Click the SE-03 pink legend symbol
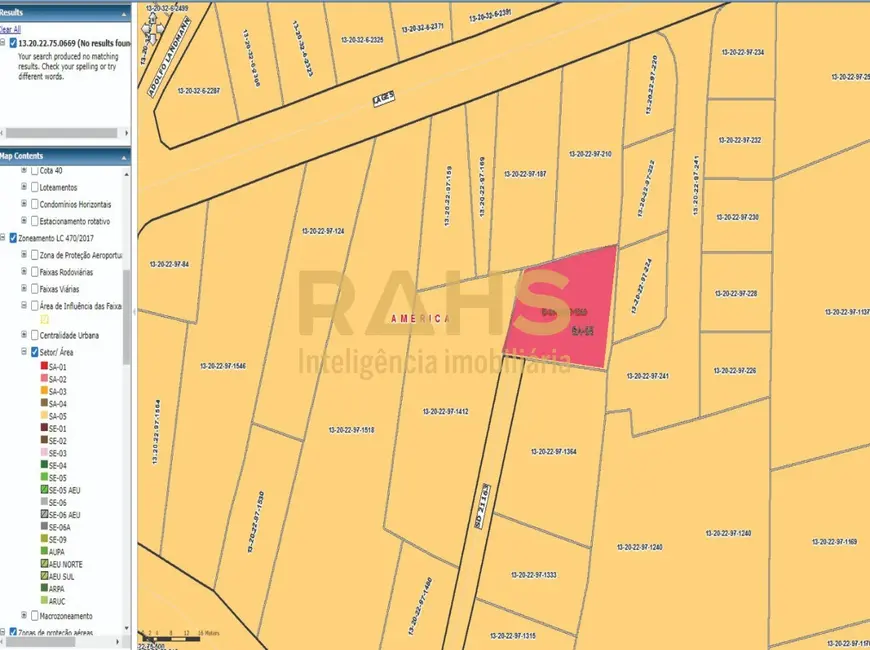This screenshot has width=870, height=650. click(x=43, y=453)
